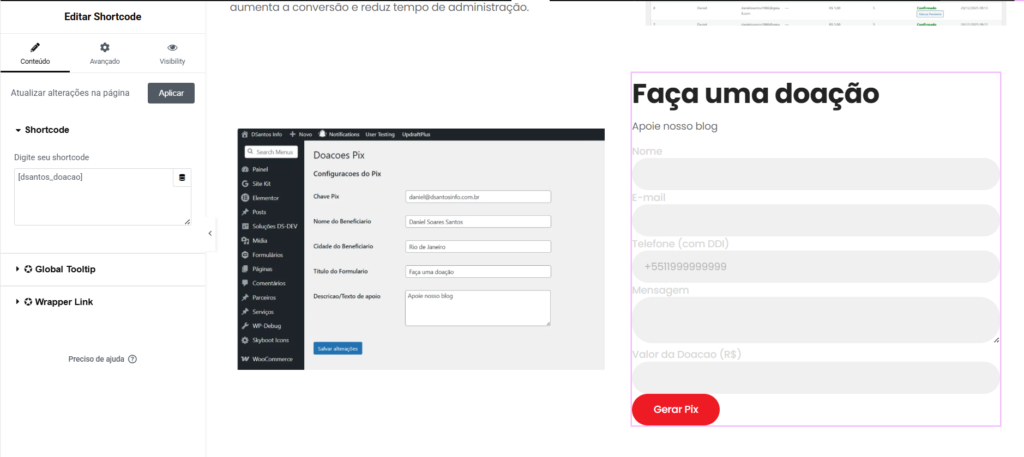Click the help question mark icon
Screen dimensions: 1024x457
(x=132, y=359)
